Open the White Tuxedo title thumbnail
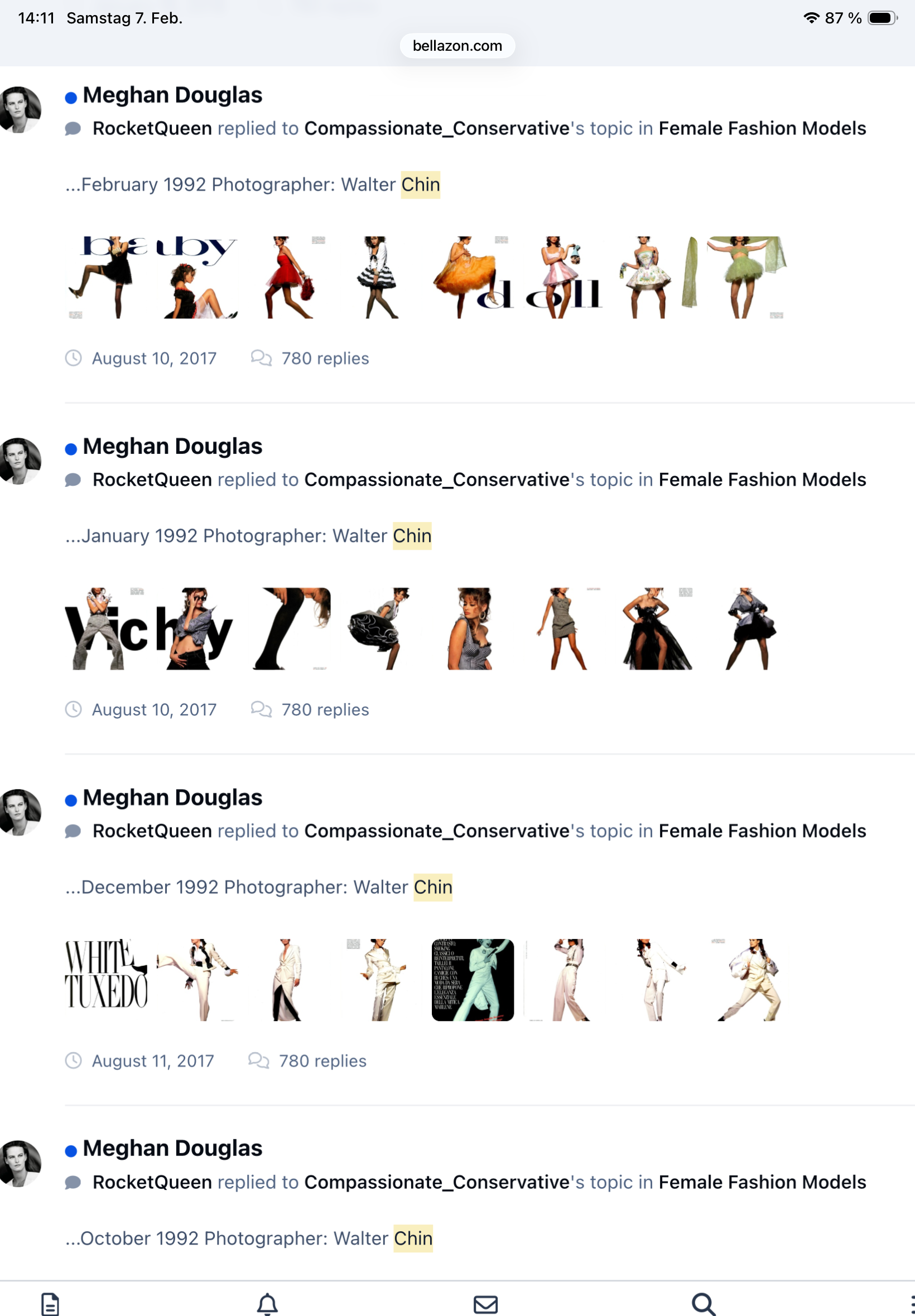 click(107, 980)
